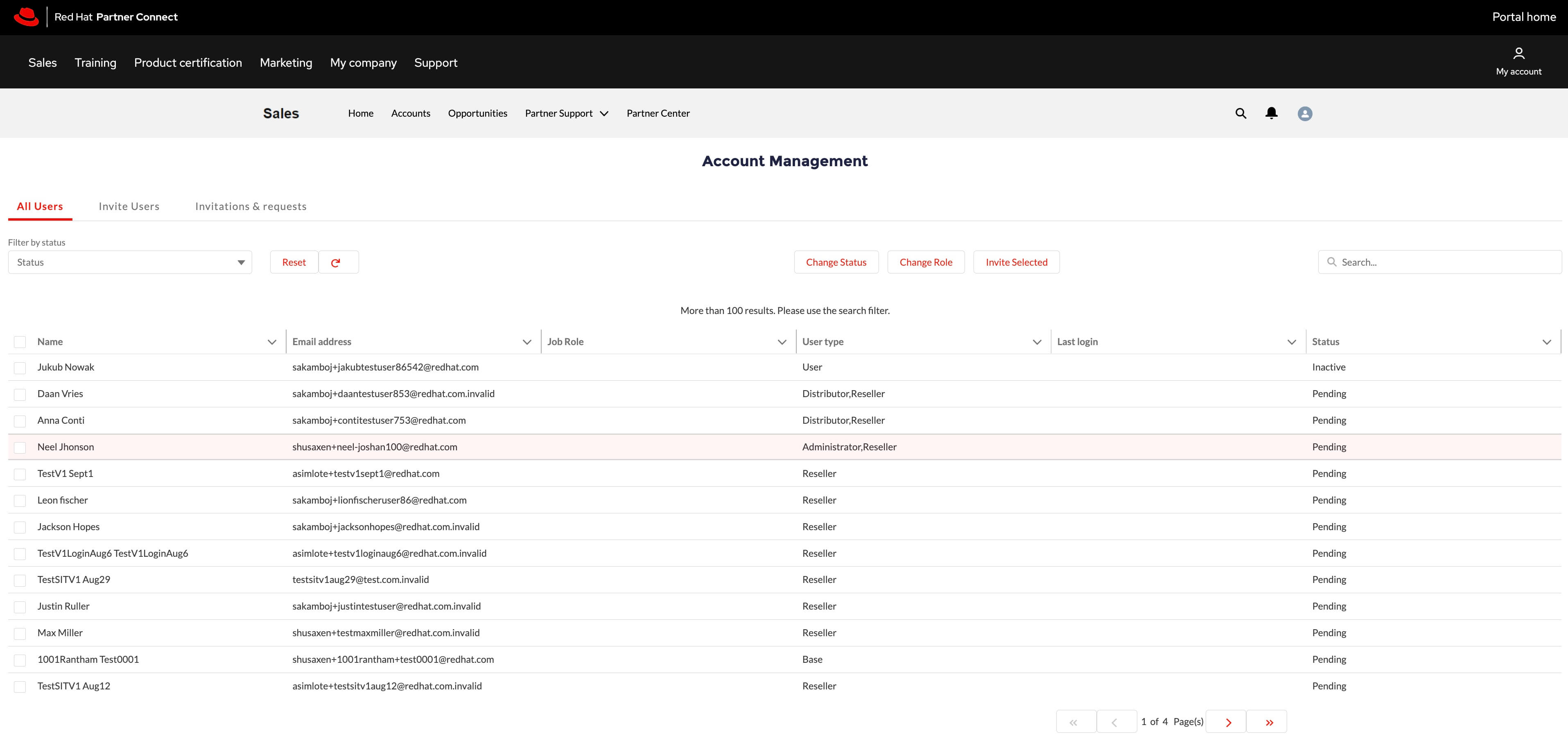The height and width of the screenshot is (741, 1568).
Task: Tick the checkbox for Neel Jhonson
Action: pyautogui.click(x=20, y=447)
